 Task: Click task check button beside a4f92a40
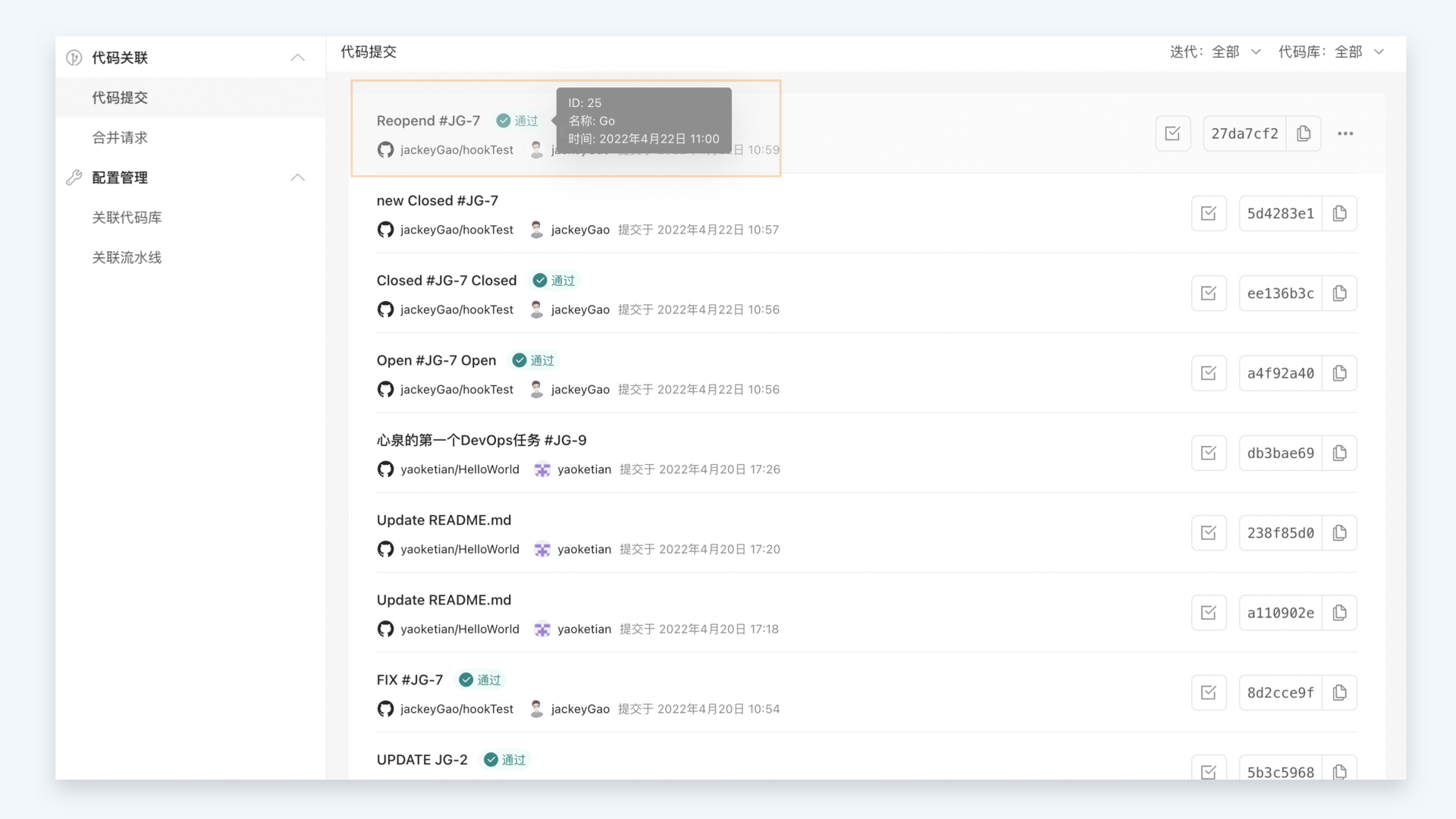click(x=1208, y=373)
